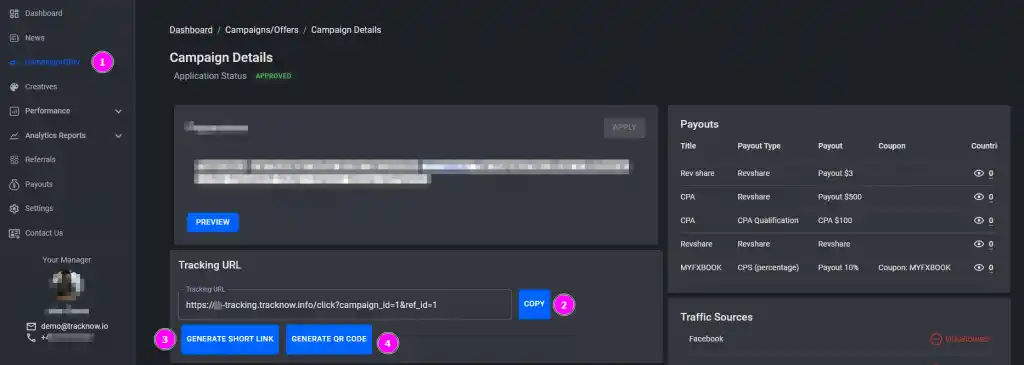This screenshot has height=365, width=1024.
Task: Click the Payouts money bag icon
Action: click(x=14, y=184)
